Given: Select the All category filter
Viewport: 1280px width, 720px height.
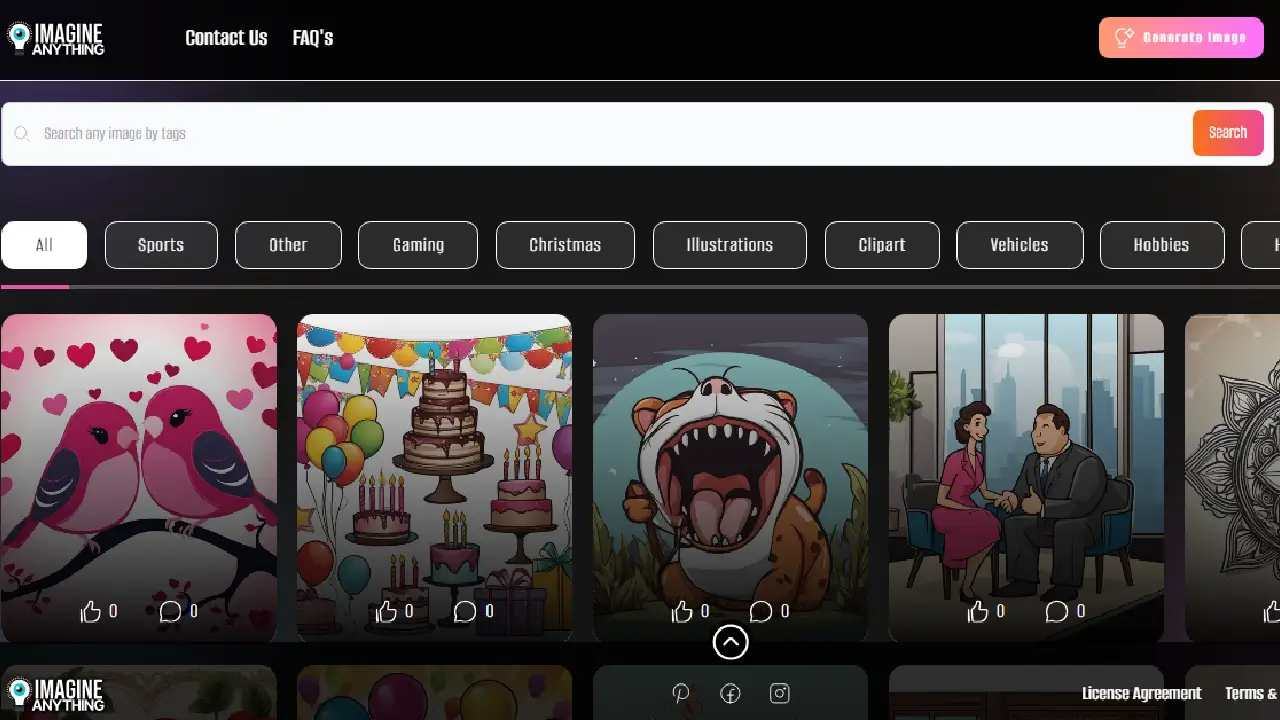Looking at the screenshot, I should point(44,245).
